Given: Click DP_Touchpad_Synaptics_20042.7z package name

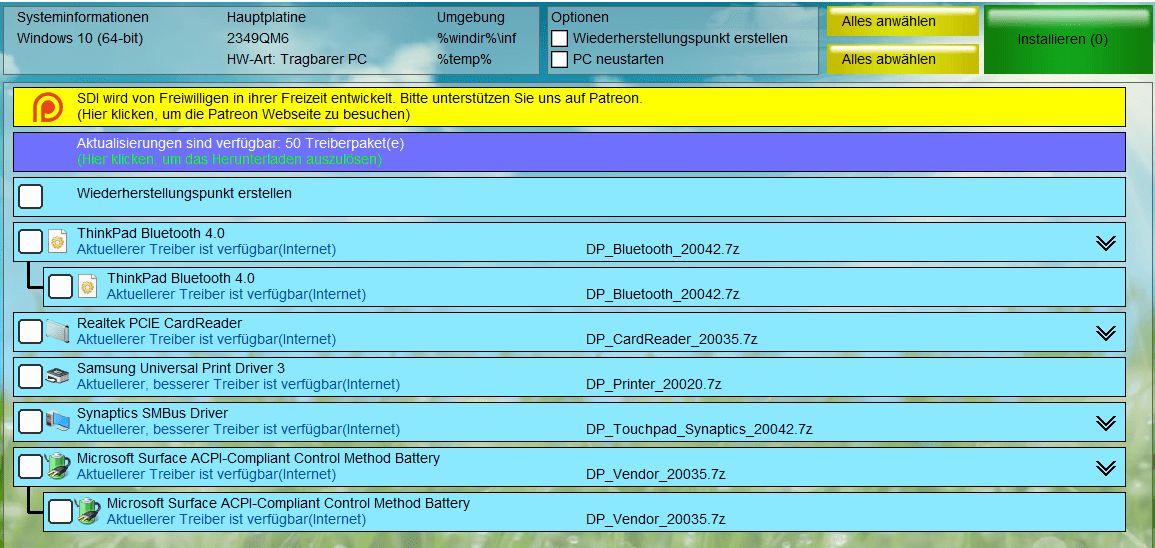Looking at the screenshot, I should tap(699, 429).
